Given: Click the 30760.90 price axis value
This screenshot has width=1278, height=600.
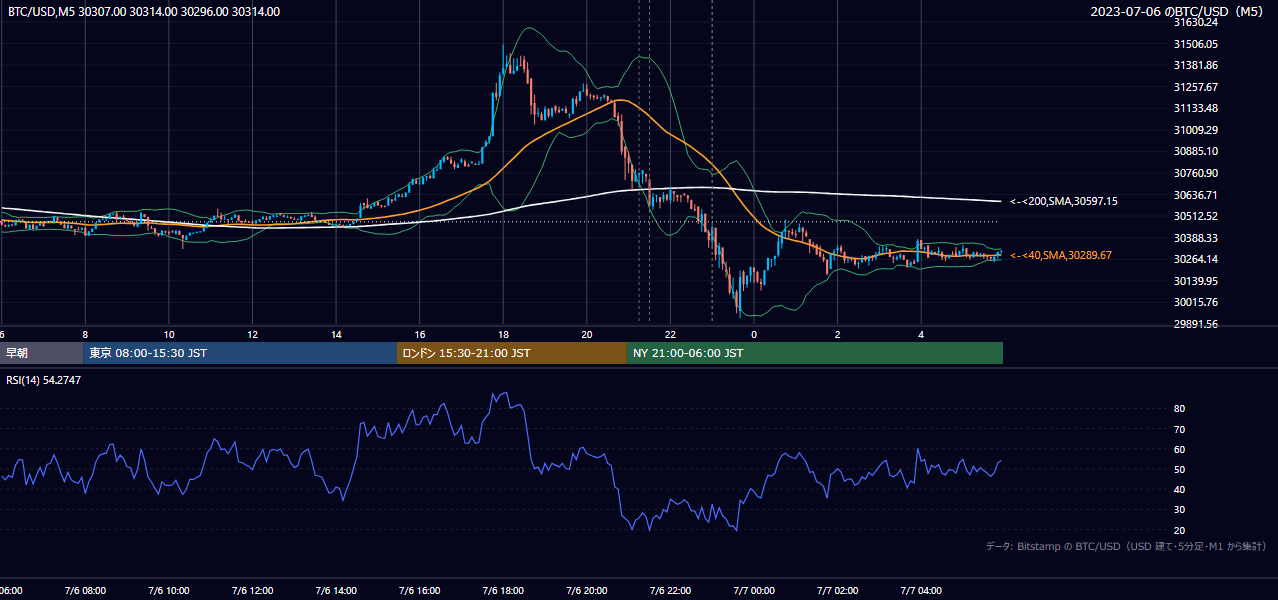Looking at the screenshot, I should (x=1195, y=173).
